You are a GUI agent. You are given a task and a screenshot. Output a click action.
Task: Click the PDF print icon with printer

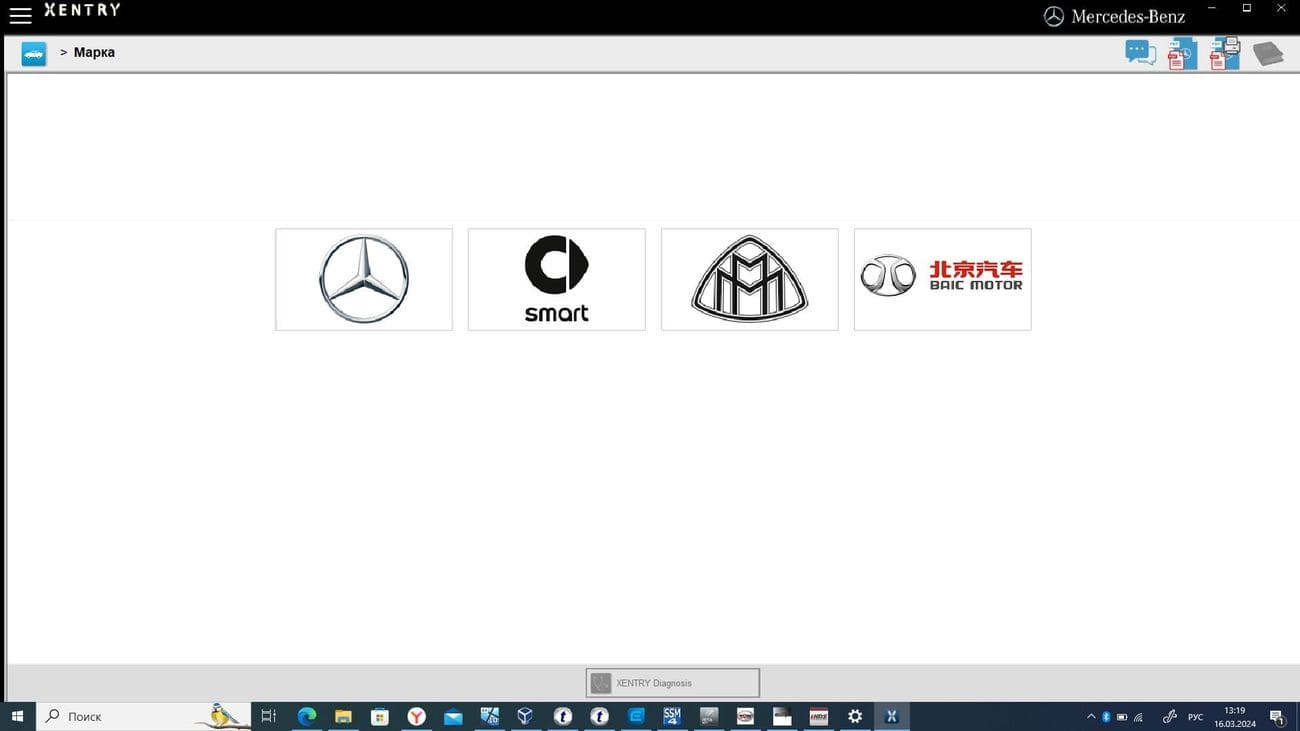pos(1225,53)
